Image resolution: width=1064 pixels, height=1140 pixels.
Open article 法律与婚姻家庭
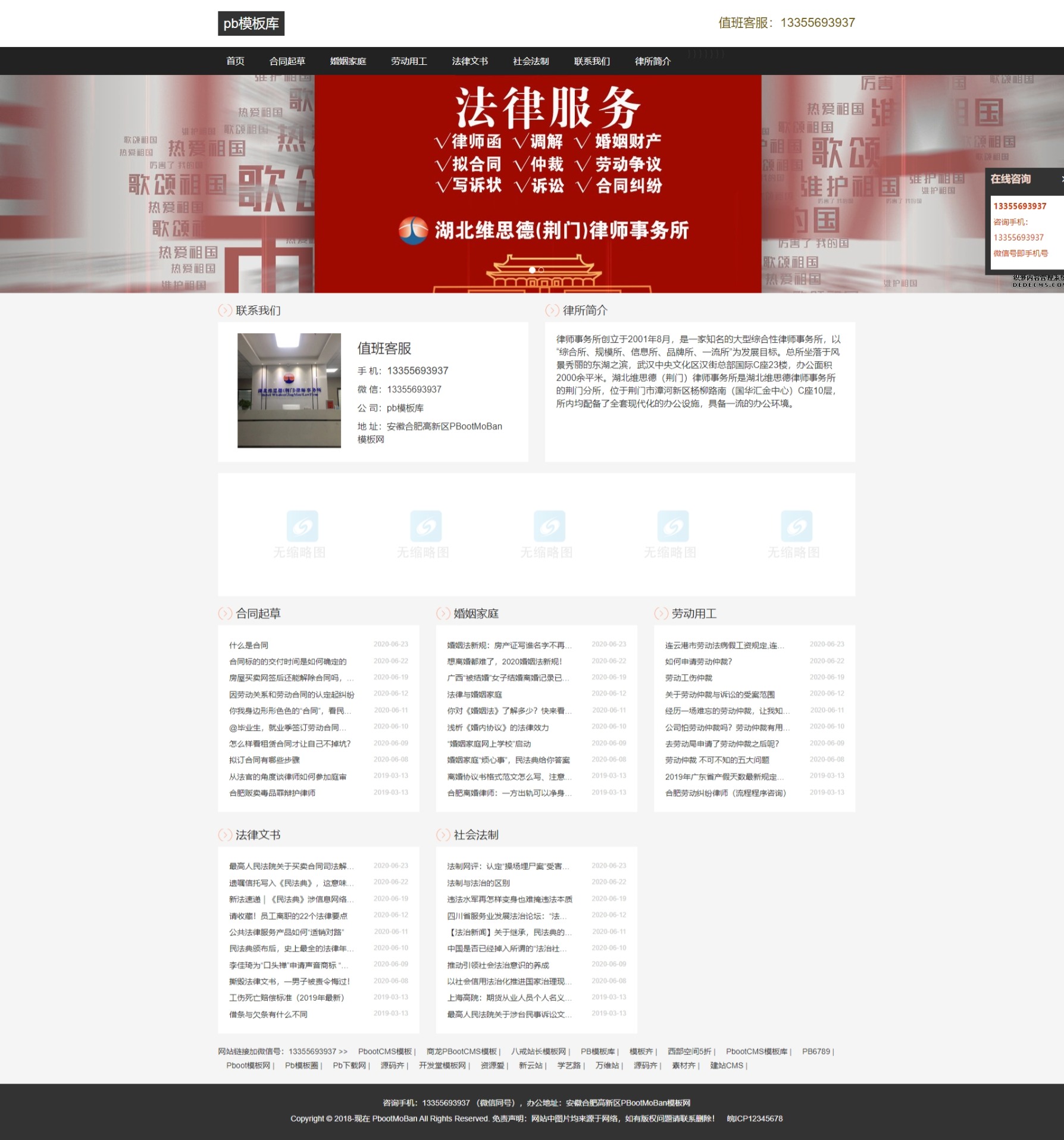475,694
